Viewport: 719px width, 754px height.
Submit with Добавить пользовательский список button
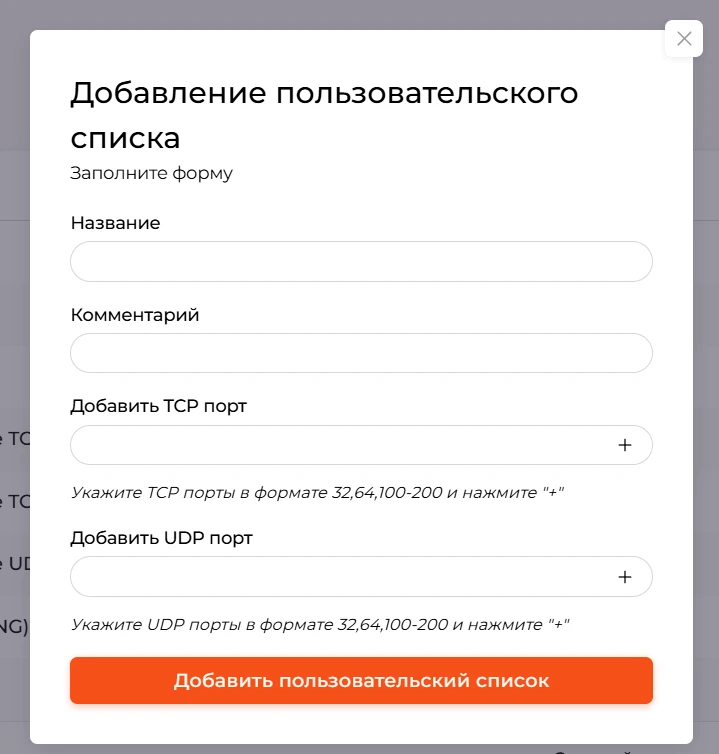361,680
